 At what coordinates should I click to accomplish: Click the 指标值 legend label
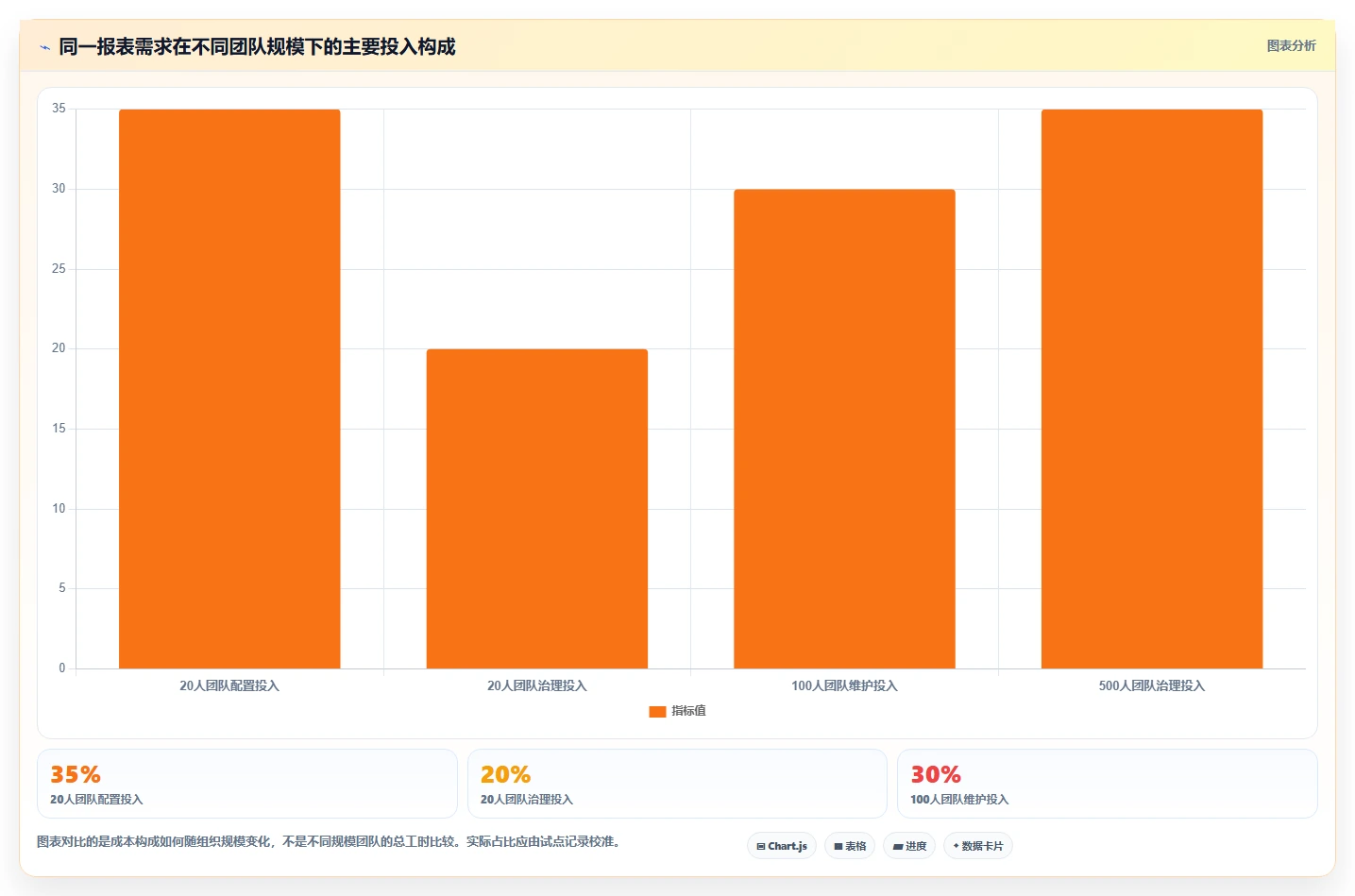pyautogui.click(x=688, y=711)
